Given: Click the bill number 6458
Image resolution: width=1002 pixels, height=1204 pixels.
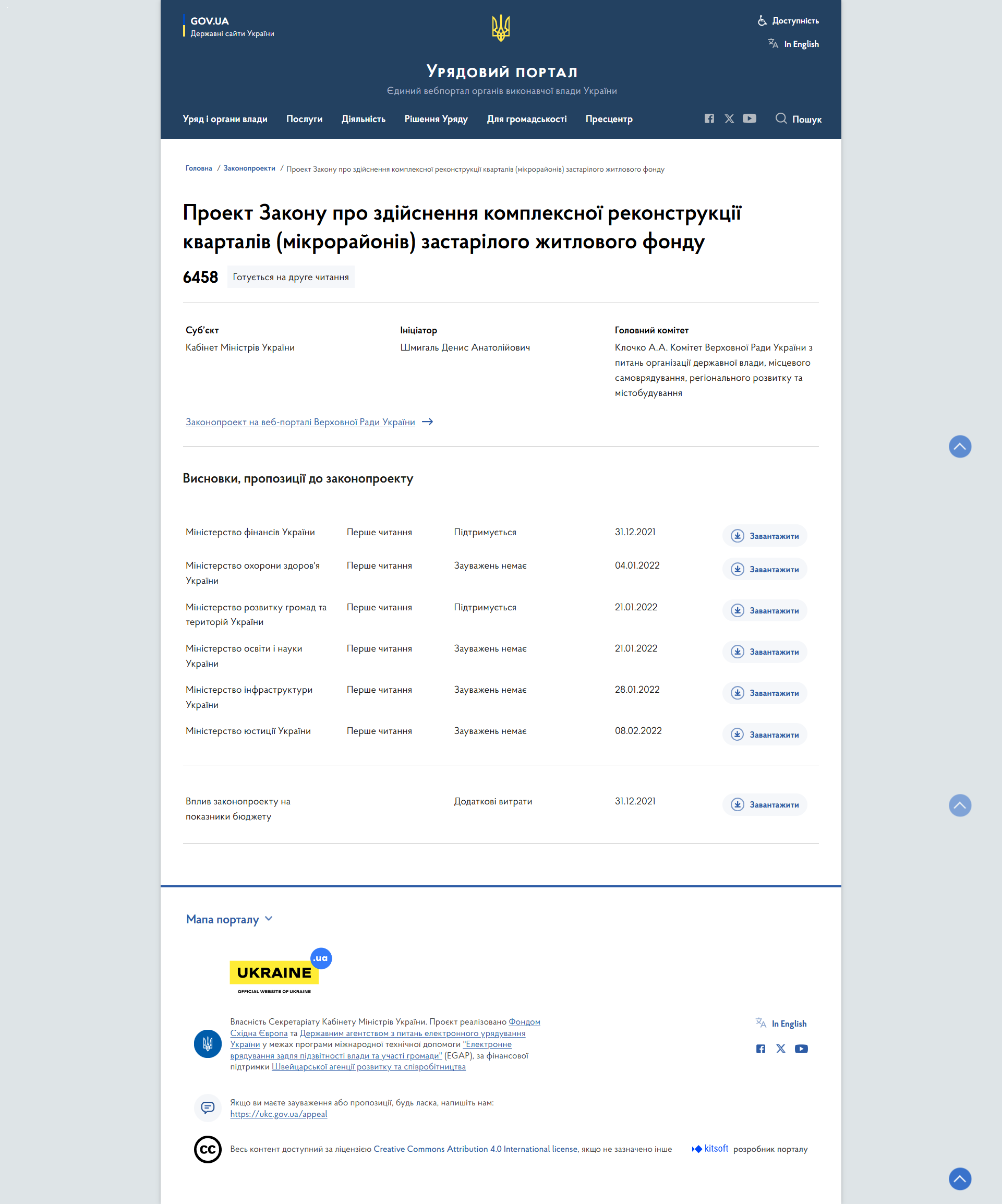Looking at the screenshot, I should 201,278.
